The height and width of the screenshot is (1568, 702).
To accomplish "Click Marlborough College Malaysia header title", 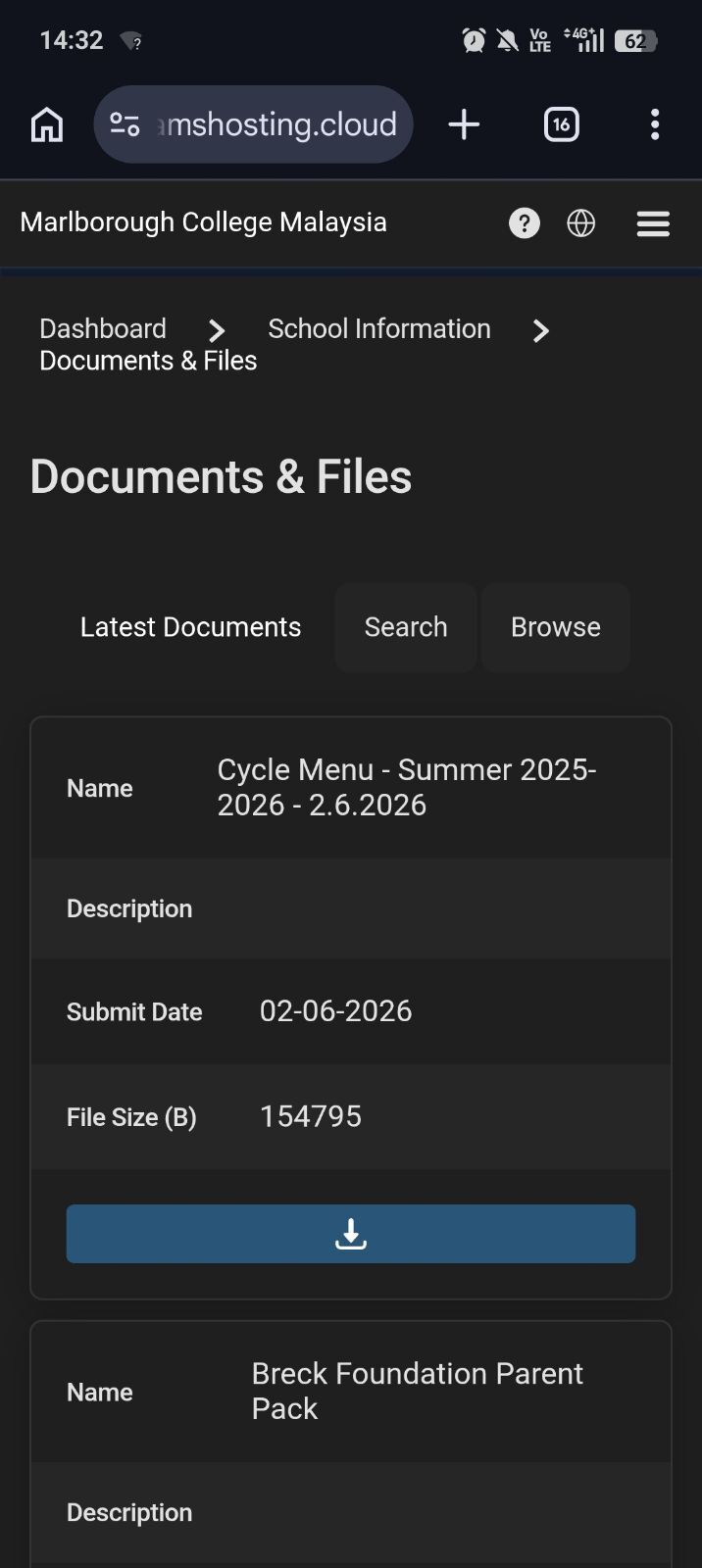I will (203, 222).
